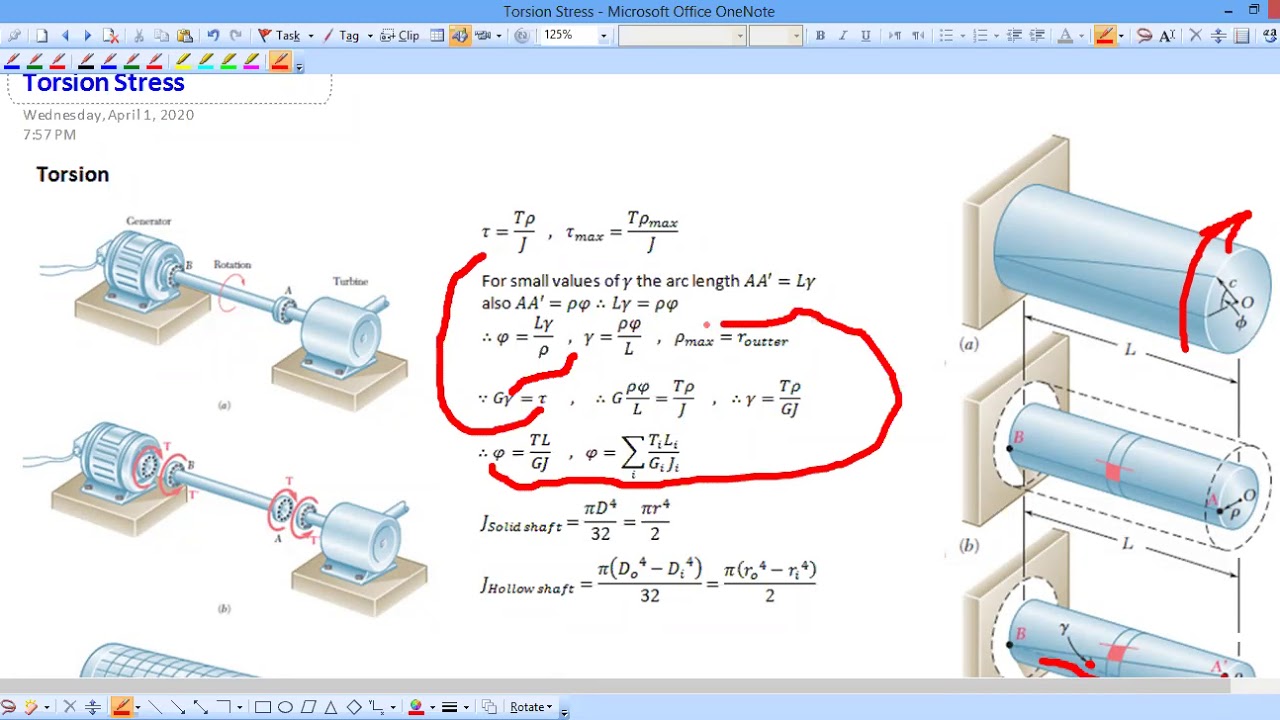Select the Lasso tool in top toolbar

pyautogui.click(x=1144, y=35)
